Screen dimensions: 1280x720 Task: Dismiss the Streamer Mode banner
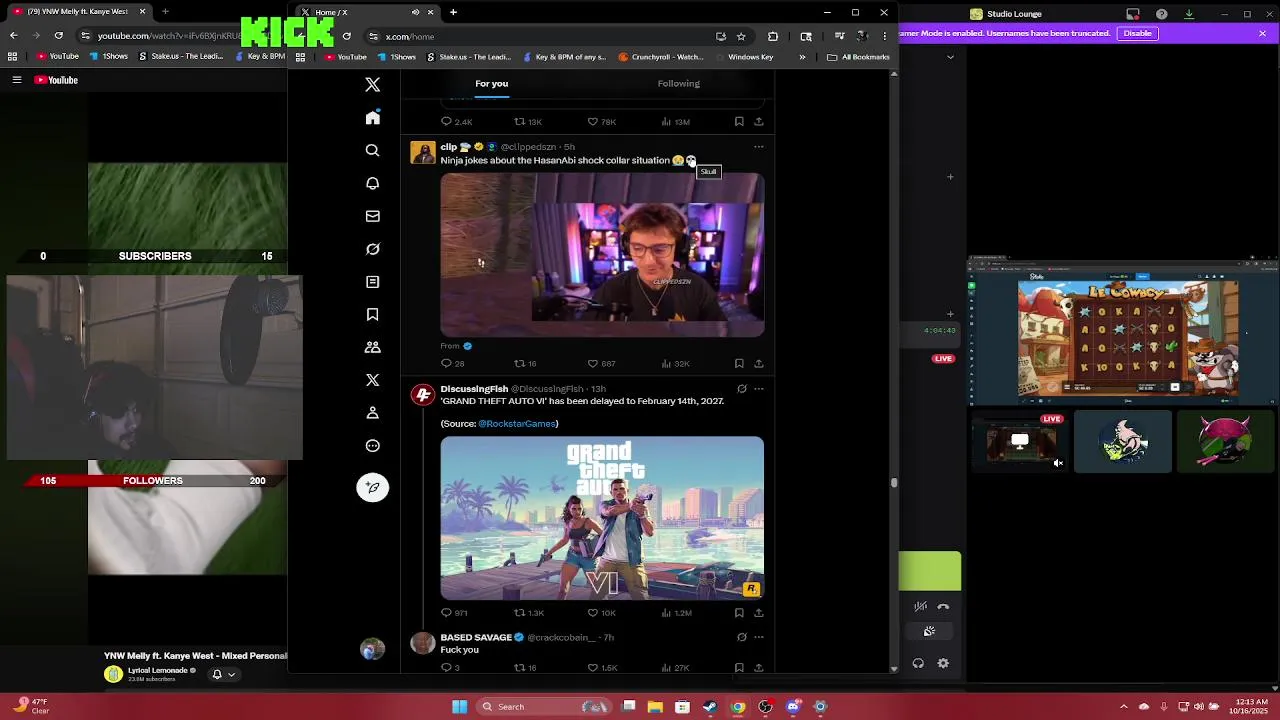tap(1262, 33)
